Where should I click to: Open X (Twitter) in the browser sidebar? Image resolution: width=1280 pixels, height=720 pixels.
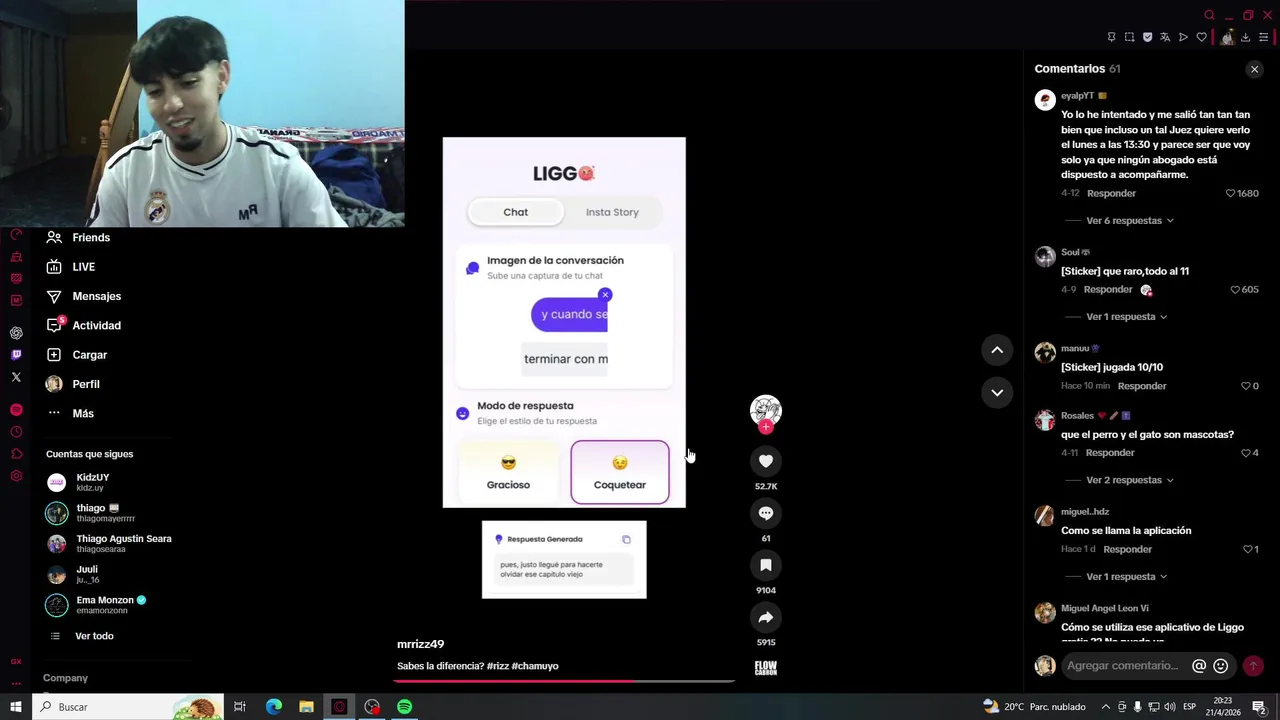pos(16,377)
